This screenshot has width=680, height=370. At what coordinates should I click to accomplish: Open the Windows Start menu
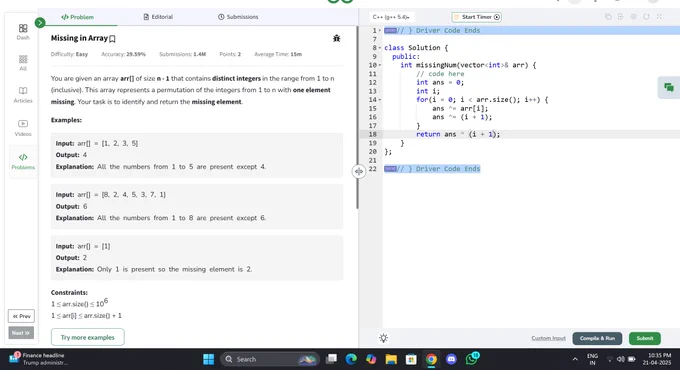click(x=209, y=359)
